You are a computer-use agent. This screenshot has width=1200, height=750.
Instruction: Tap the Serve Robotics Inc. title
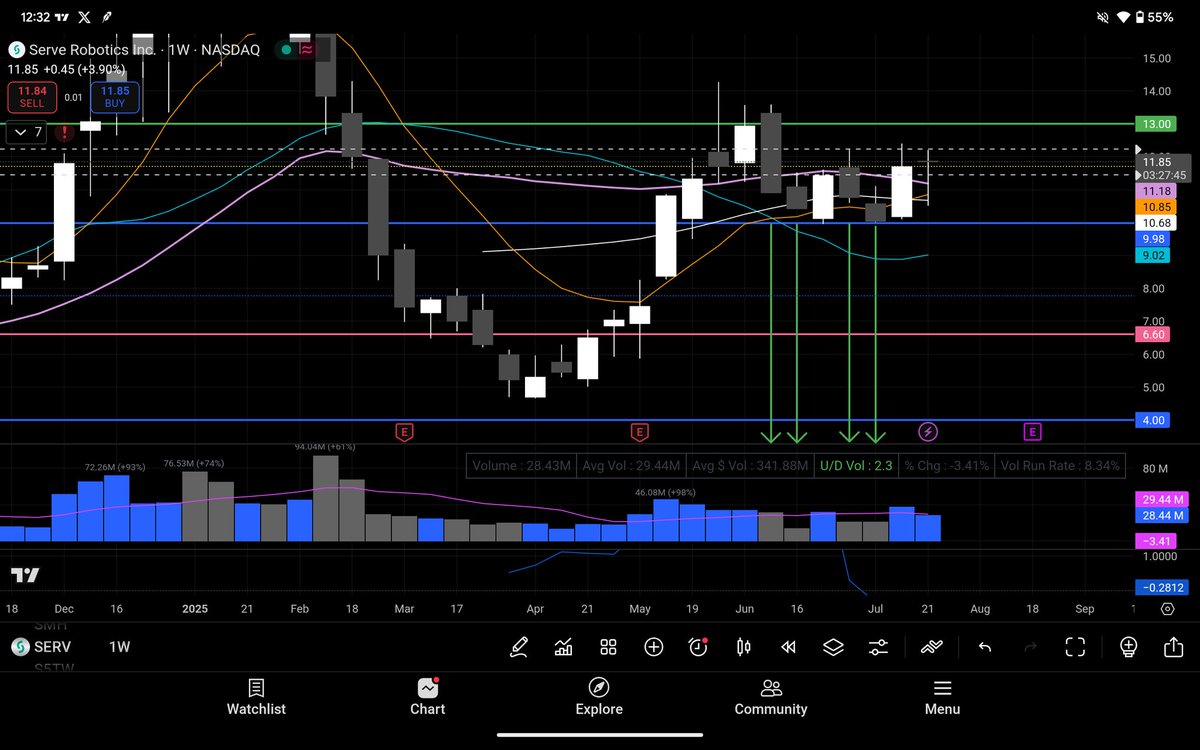[x=91, y=49]
